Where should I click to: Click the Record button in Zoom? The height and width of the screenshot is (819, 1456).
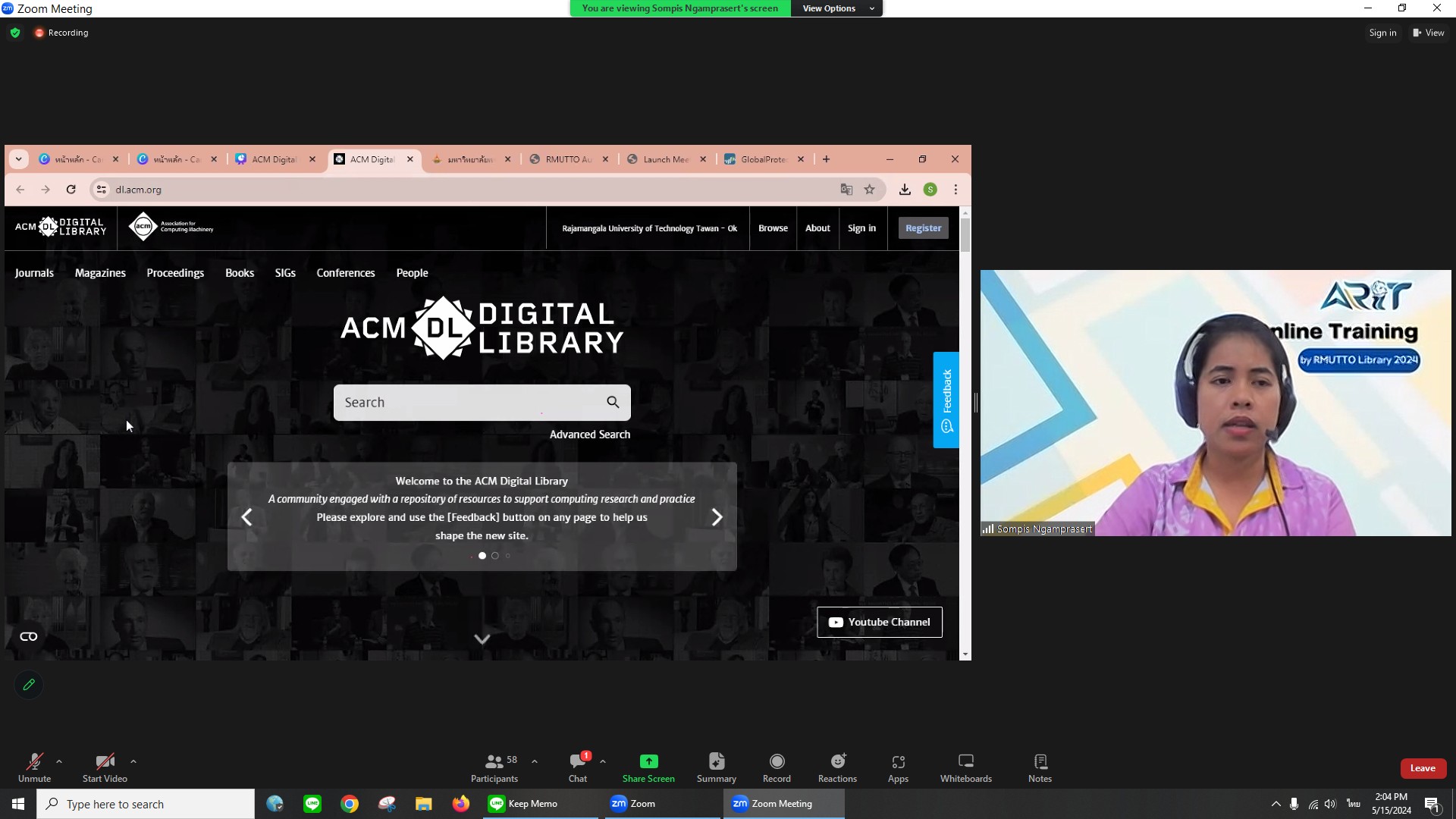(x=777, y=767)
